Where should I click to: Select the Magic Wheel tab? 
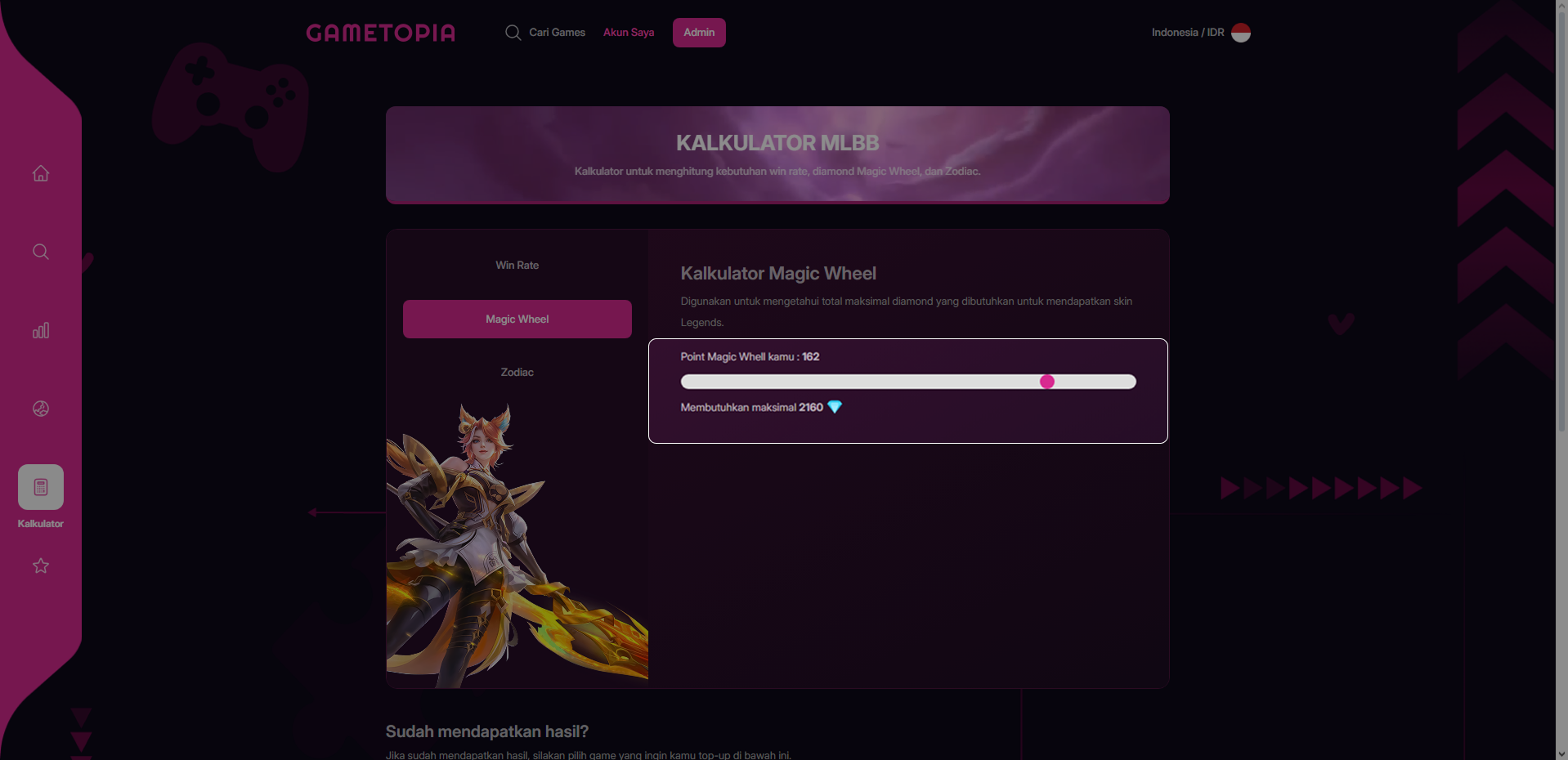tap(517, 319)
